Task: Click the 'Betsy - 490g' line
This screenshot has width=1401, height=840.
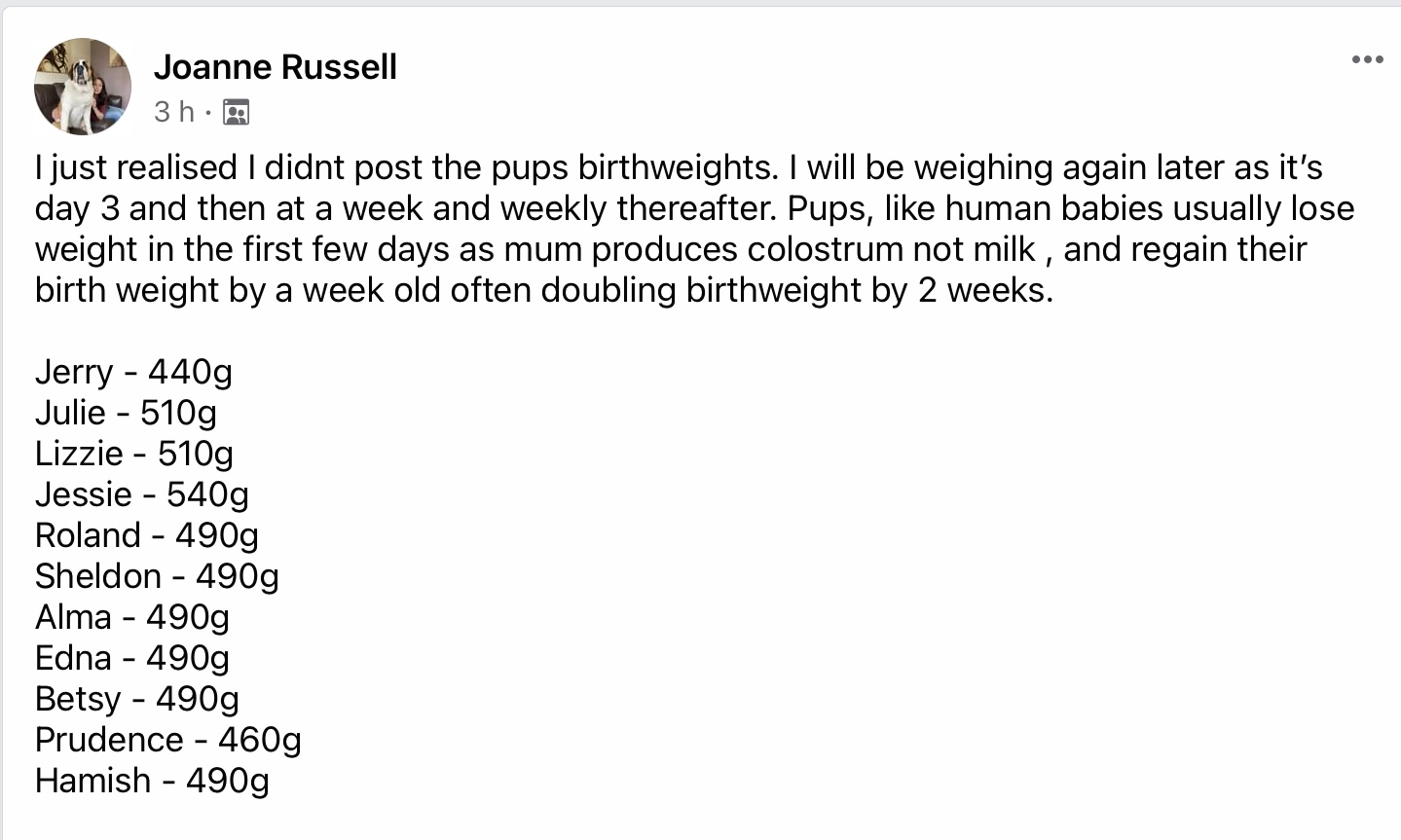Action: click(x=137, y=699)
